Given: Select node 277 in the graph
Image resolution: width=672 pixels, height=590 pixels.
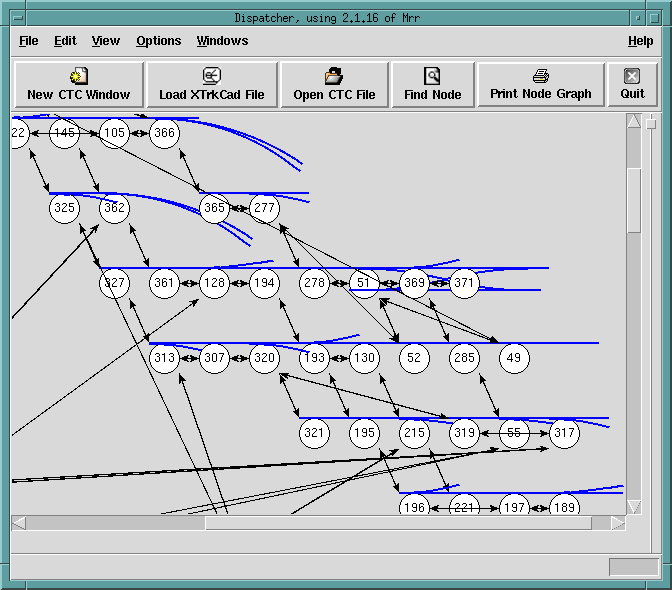Looking at the screenshot, I should coord(264,208).
